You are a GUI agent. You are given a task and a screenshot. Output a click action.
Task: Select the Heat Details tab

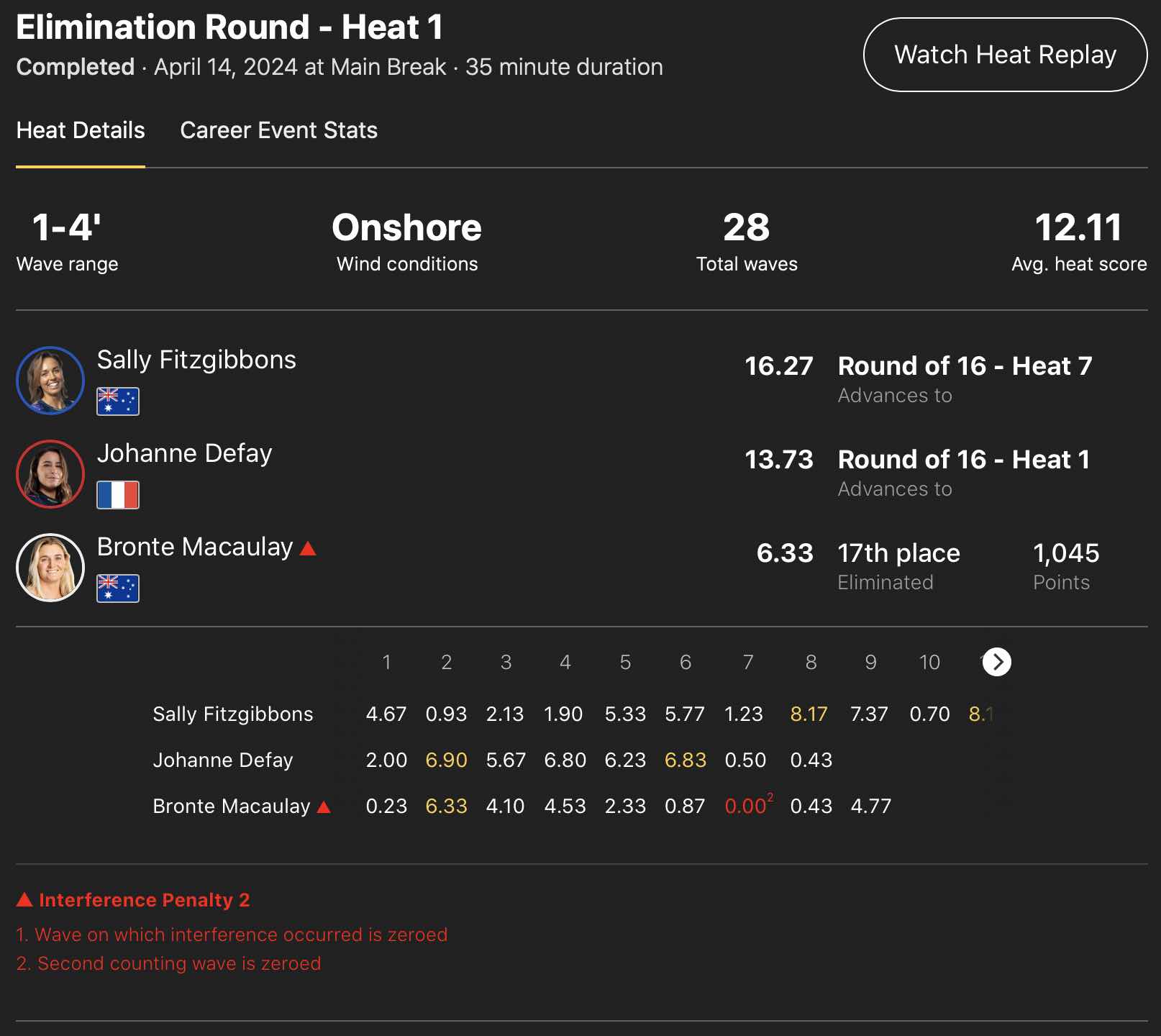point(81,130)
